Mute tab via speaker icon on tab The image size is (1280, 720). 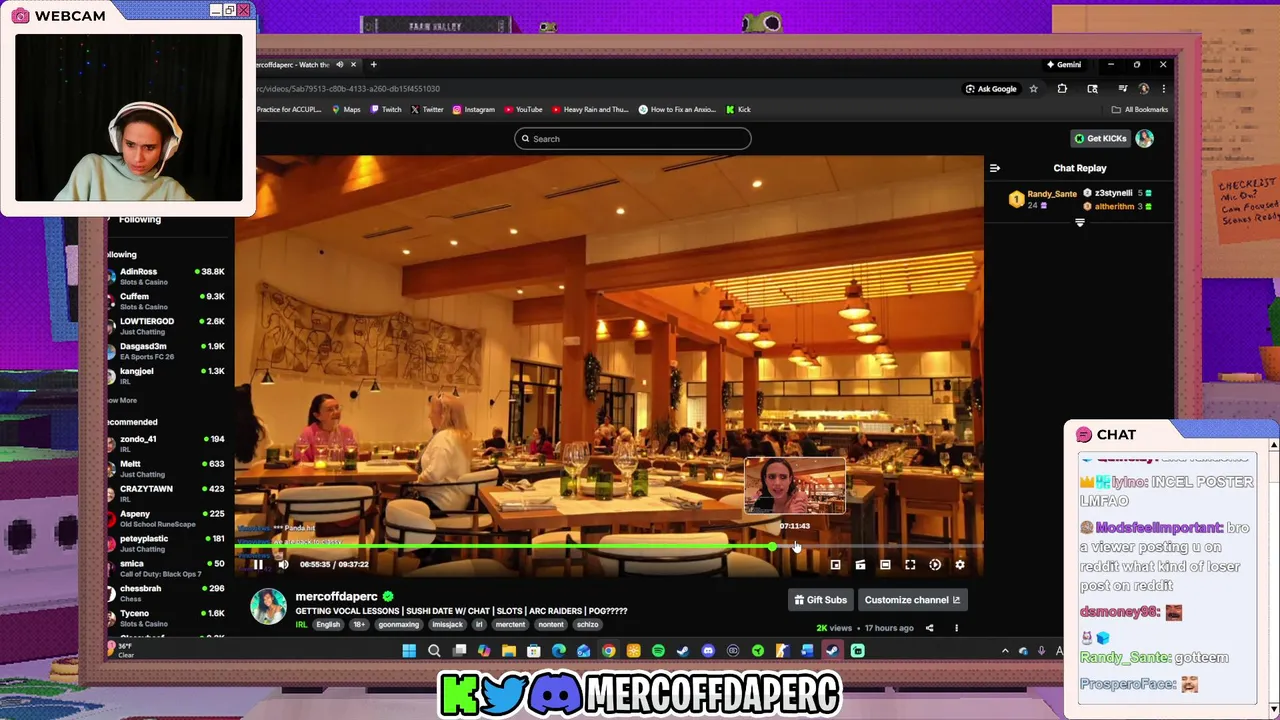339,65
